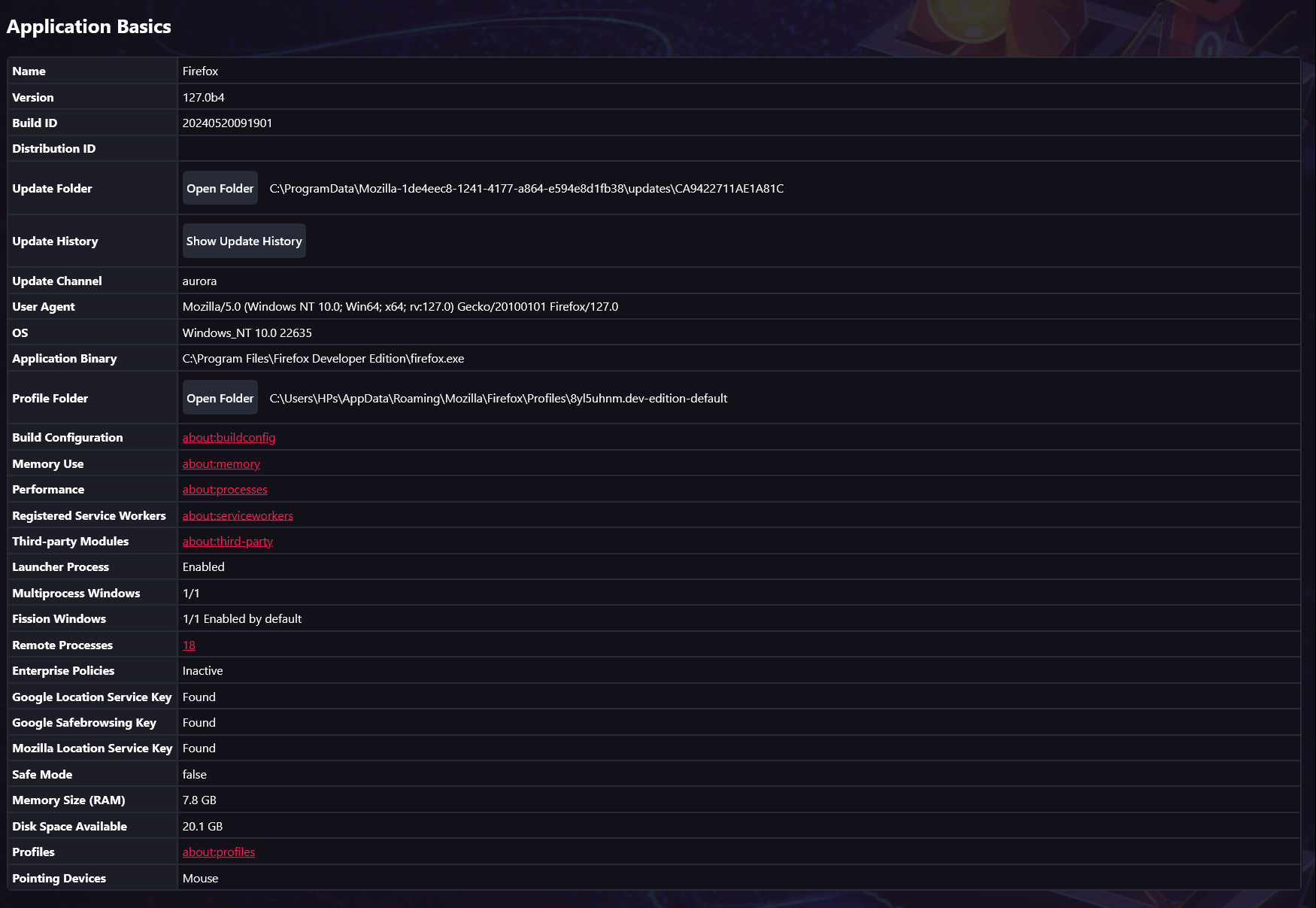This screenshot has height=908, width=1316.
Task: Open the about:profiles link
Action: tap(219, 852)
